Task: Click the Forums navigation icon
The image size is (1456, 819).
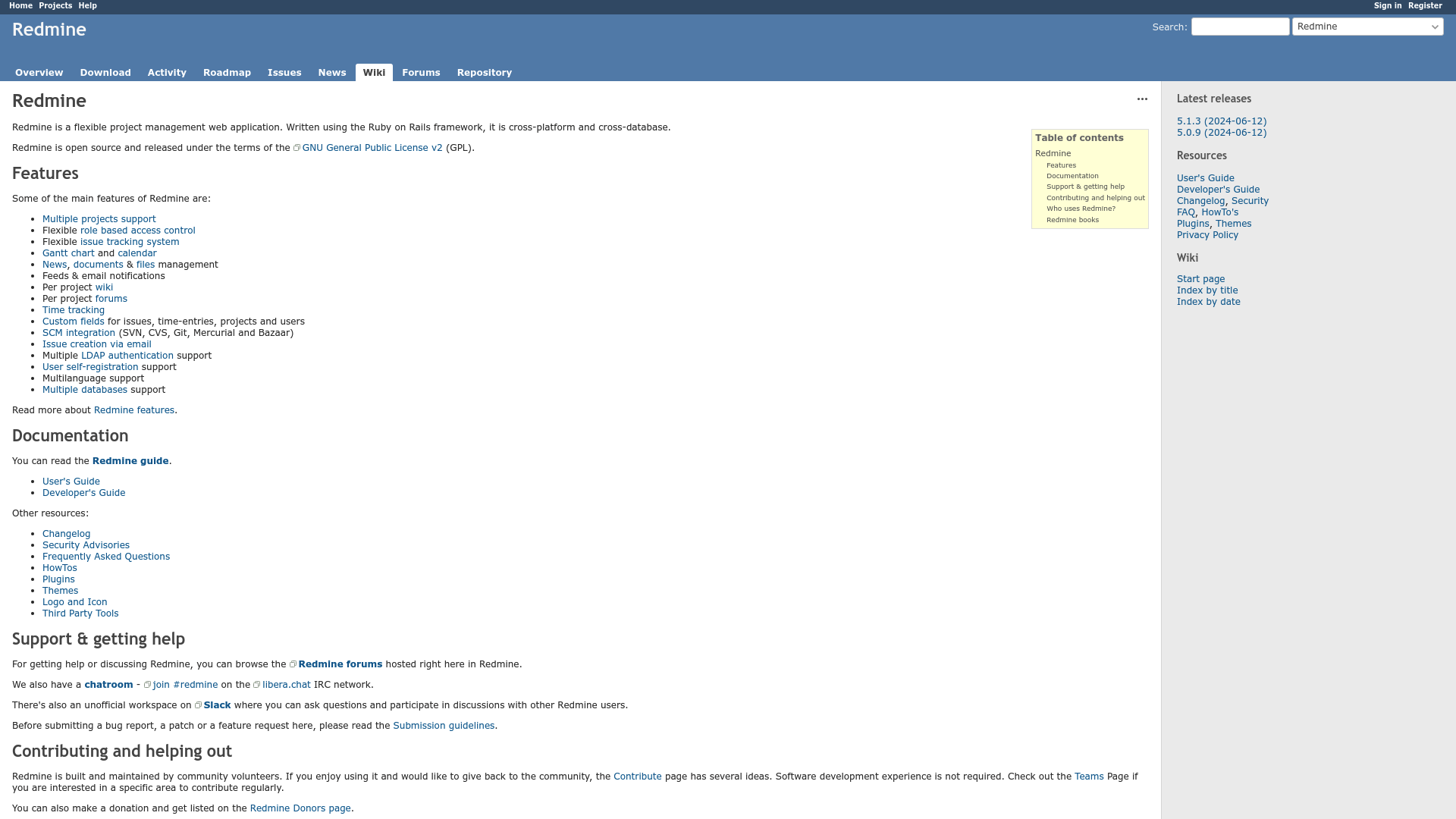Action: click(x=421, y=72)
